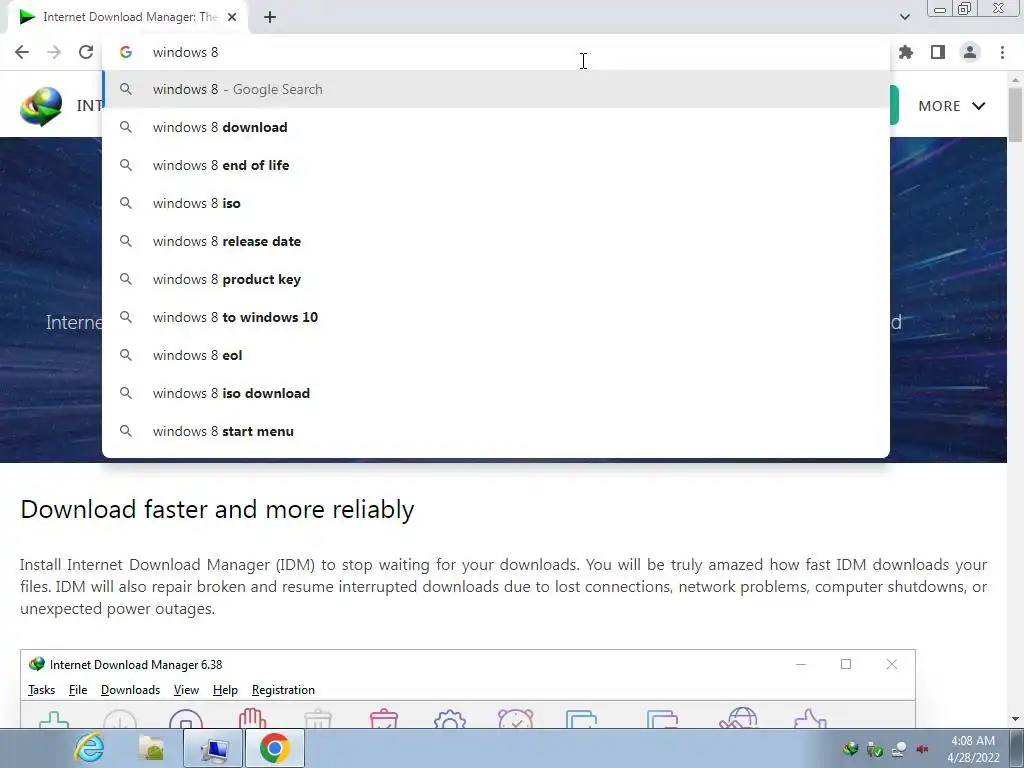The width and height of the screenshot is (1024, 768).
Task: Click the Help menu in the IDM screenshot
Action: (x=225, y=690)
